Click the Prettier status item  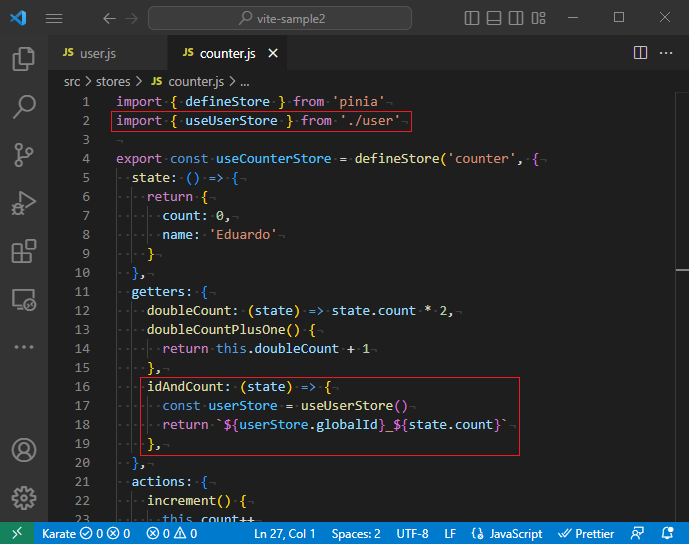tap(586, 533)
